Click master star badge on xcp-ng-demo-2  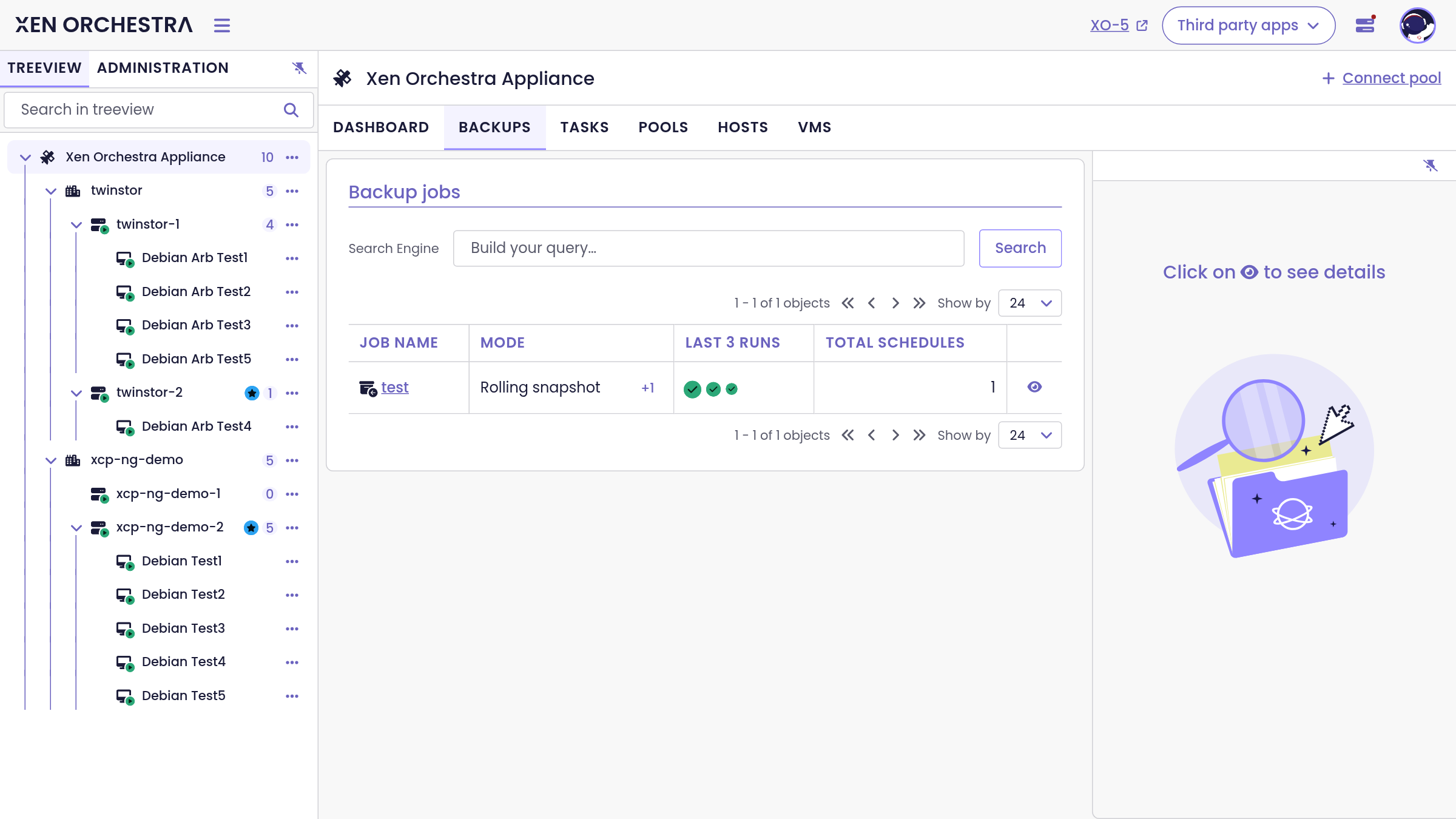(x=251, y=528)
